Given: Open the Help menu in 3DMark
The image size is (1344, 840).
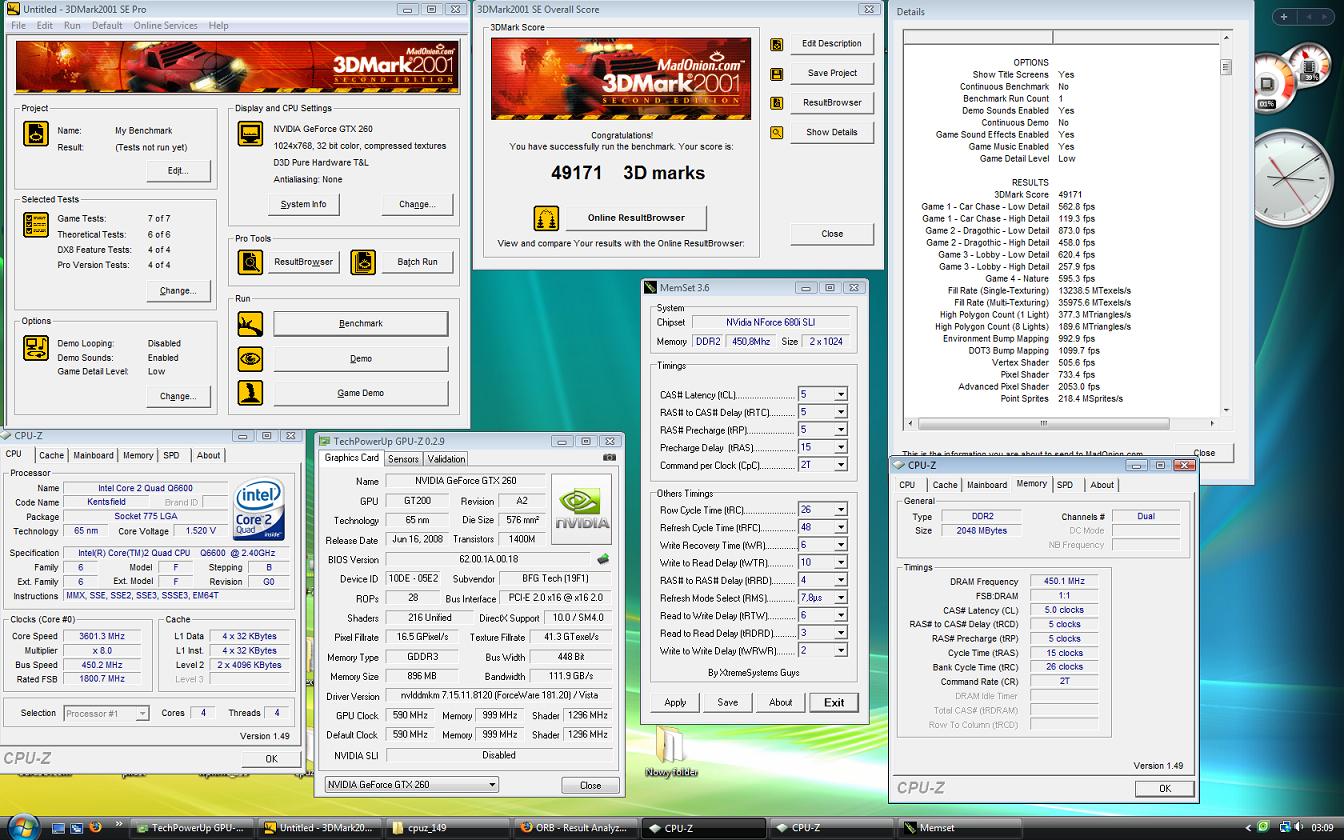Looking at the screenshot, I should tap(218, 25).
